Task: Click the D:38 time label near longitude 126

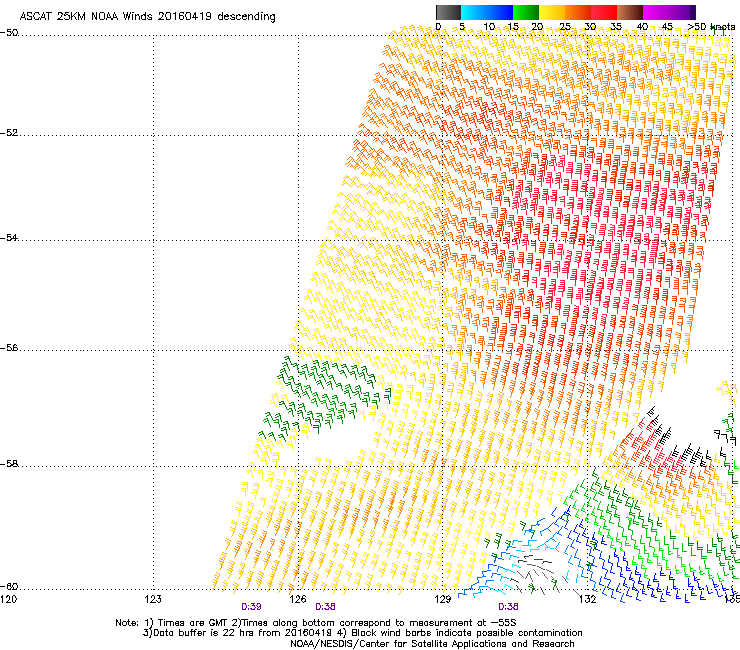Action: (x=325, y=607)
